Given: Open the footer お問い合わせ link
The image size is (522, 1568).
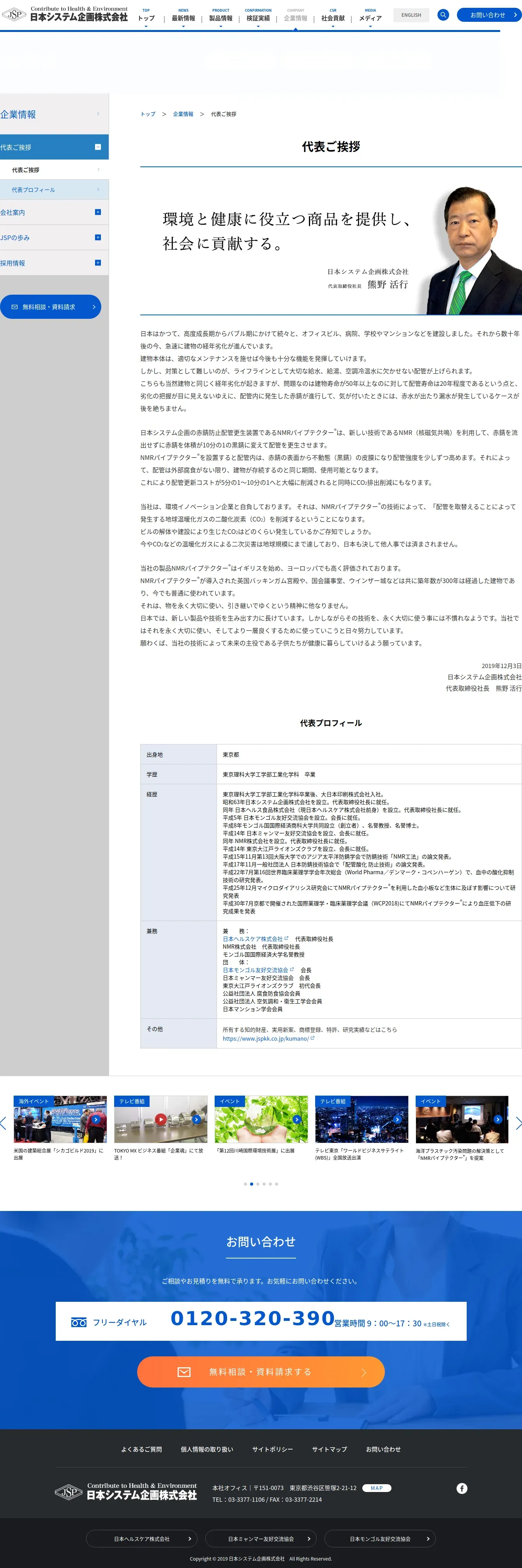Looking at the screenshot, I should click(x=383, y=1449).
